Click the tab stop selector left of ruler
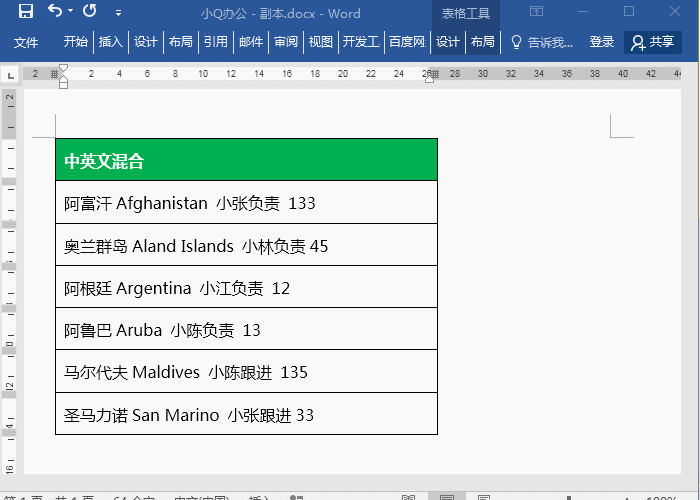Viewport: 700px width, 500px height. click(x=11, y=75)
